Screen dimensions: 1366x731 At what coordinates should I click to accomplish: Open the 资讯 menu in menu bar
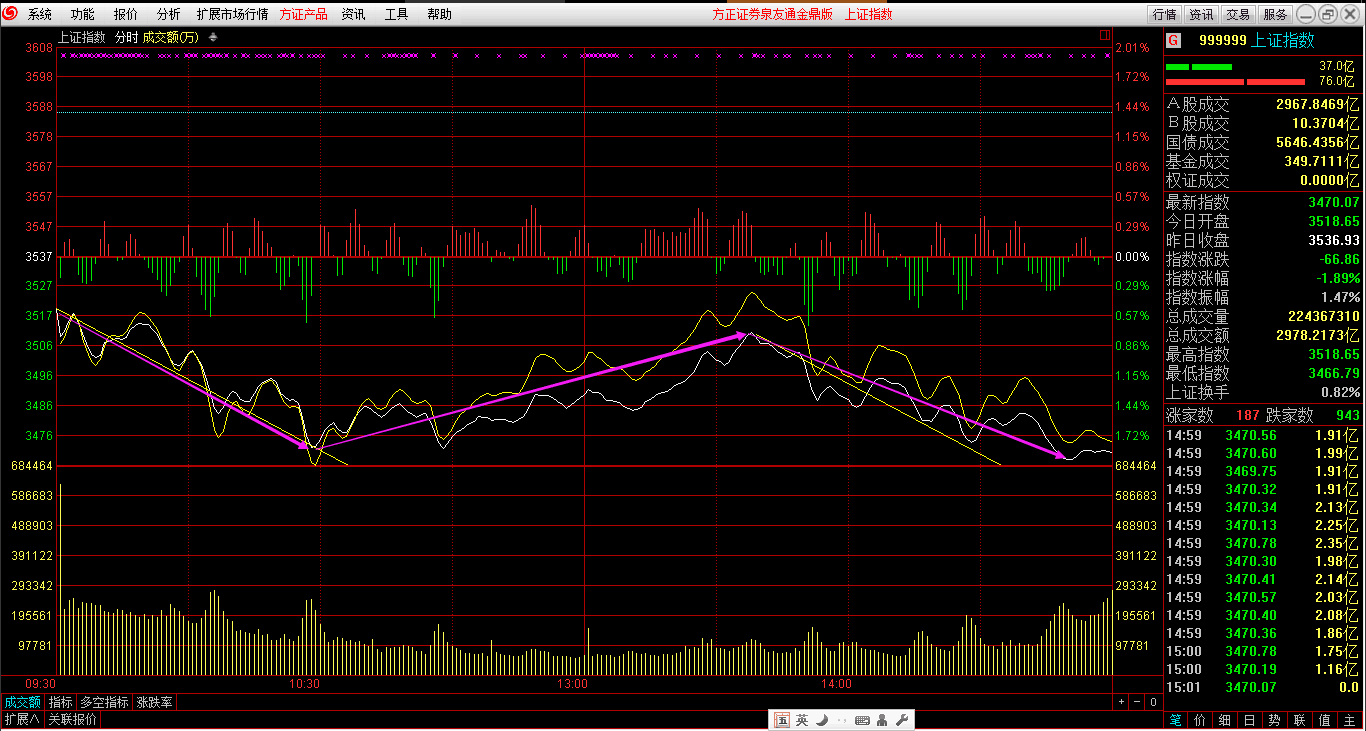point(353,14)
